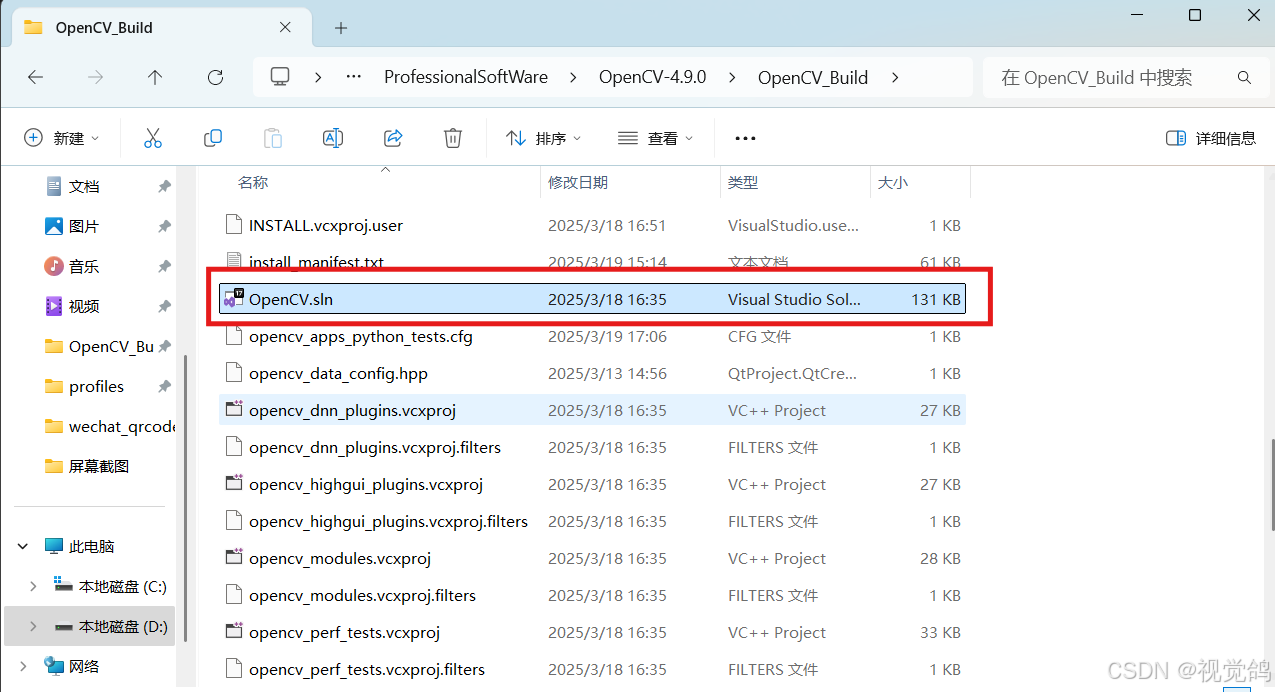
Task: Toggle the 详细信息 details pane
Action: 1210,137
